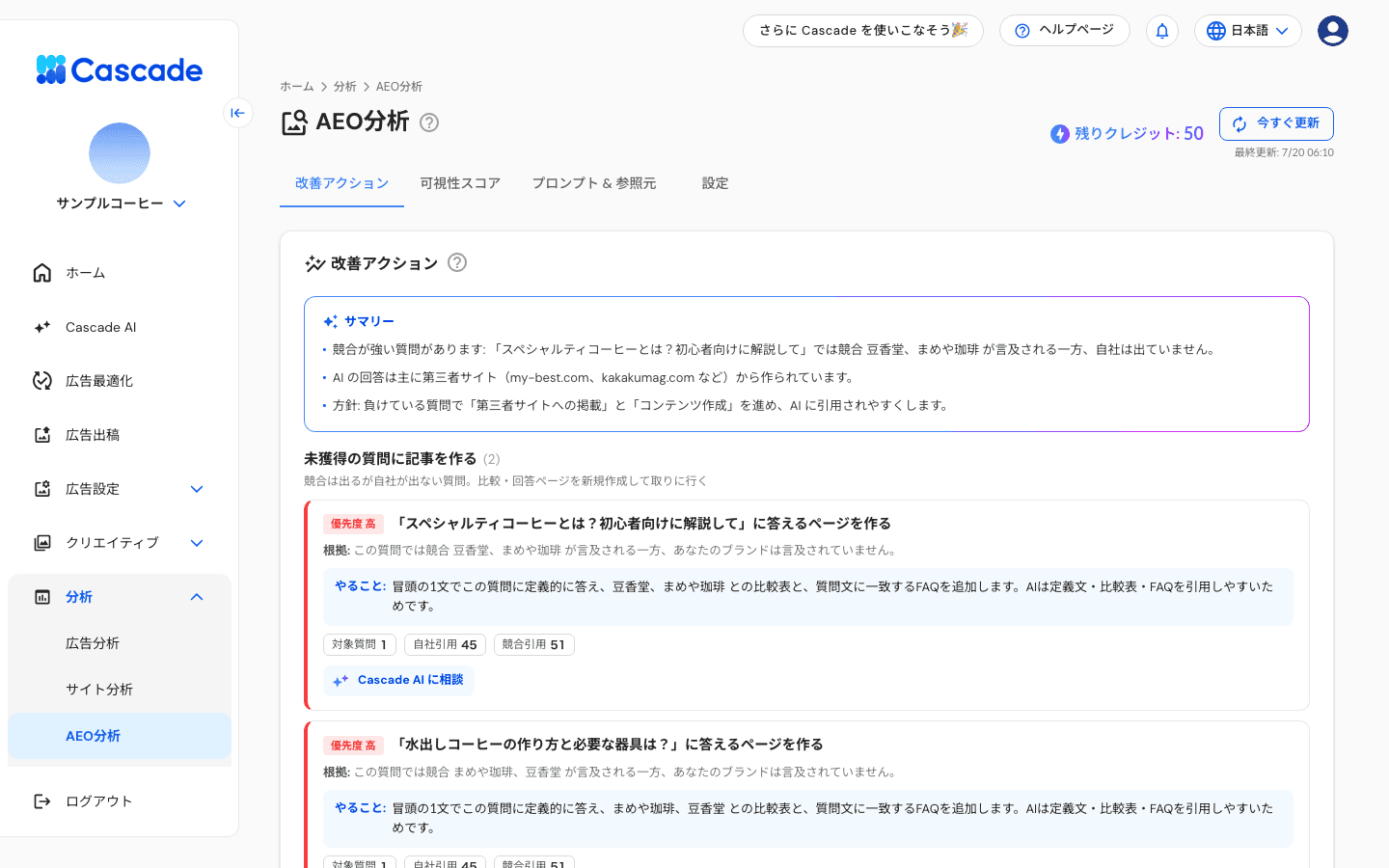
Task: Open 広告最適化 menu item
Action: pyautogui.click(x=120, y=381)
